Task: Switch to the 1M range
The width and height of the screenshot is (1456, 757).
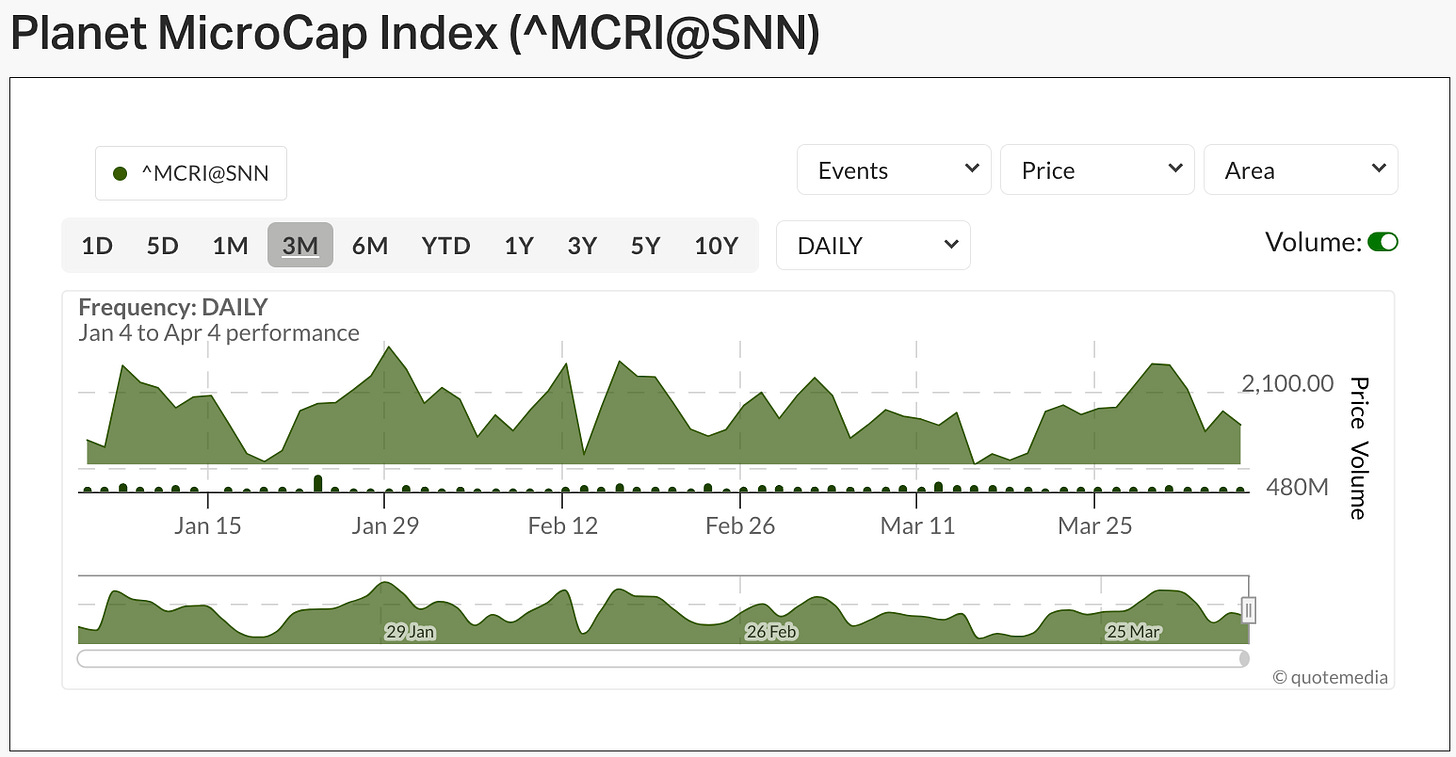Action: [230, 246]
